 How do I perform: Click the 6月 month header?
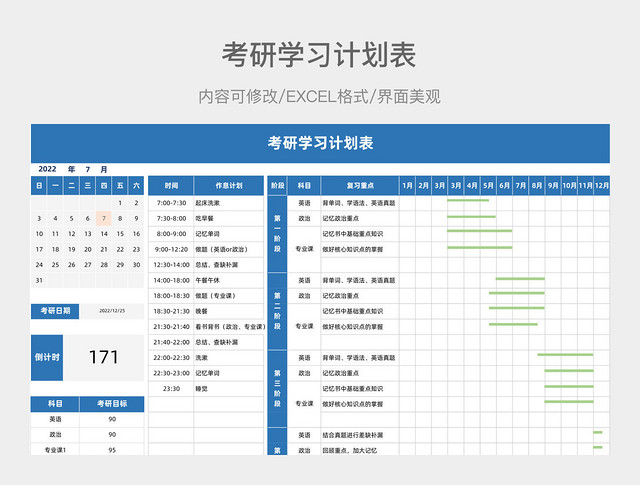pyautogui.click(x=504, y=186)
